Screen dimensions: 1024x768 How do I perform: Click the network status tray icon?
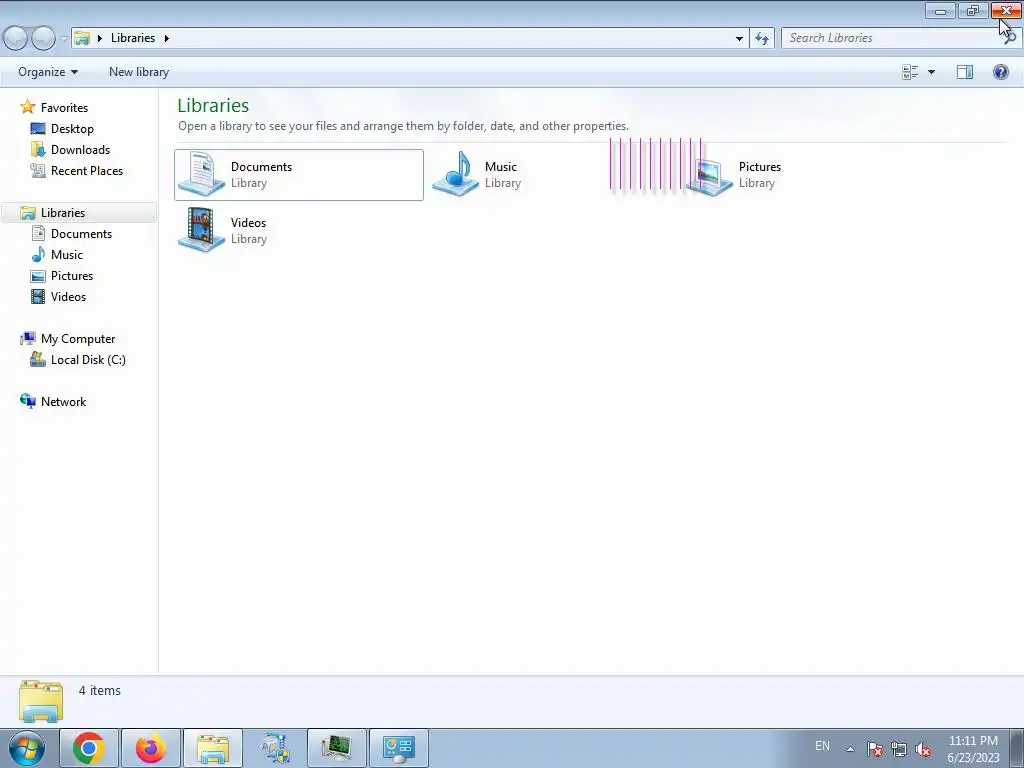click(899, 749)
